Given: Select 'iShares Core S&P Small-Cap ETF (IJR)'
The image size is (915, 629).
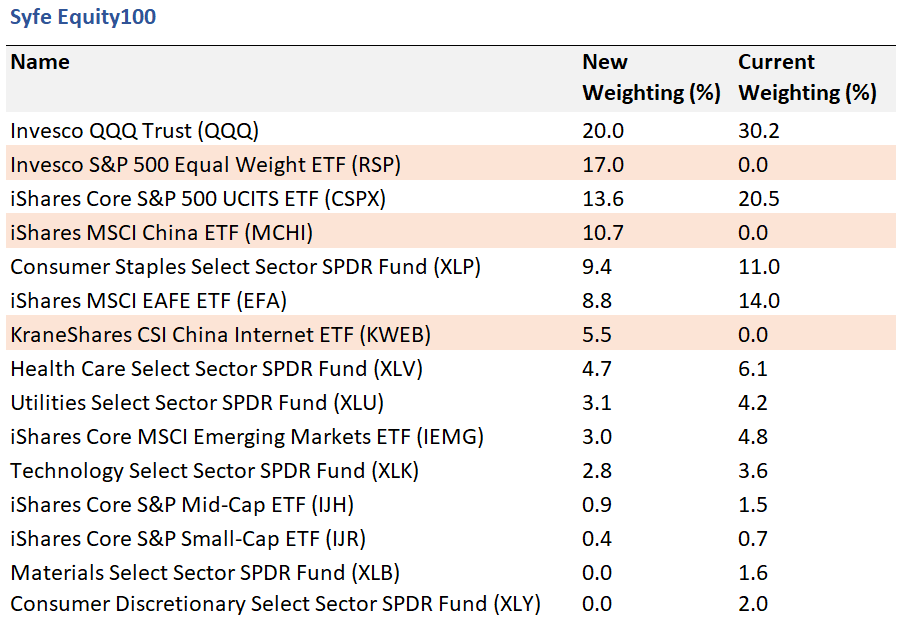Looking at the screenshot, I should point(188,539).
